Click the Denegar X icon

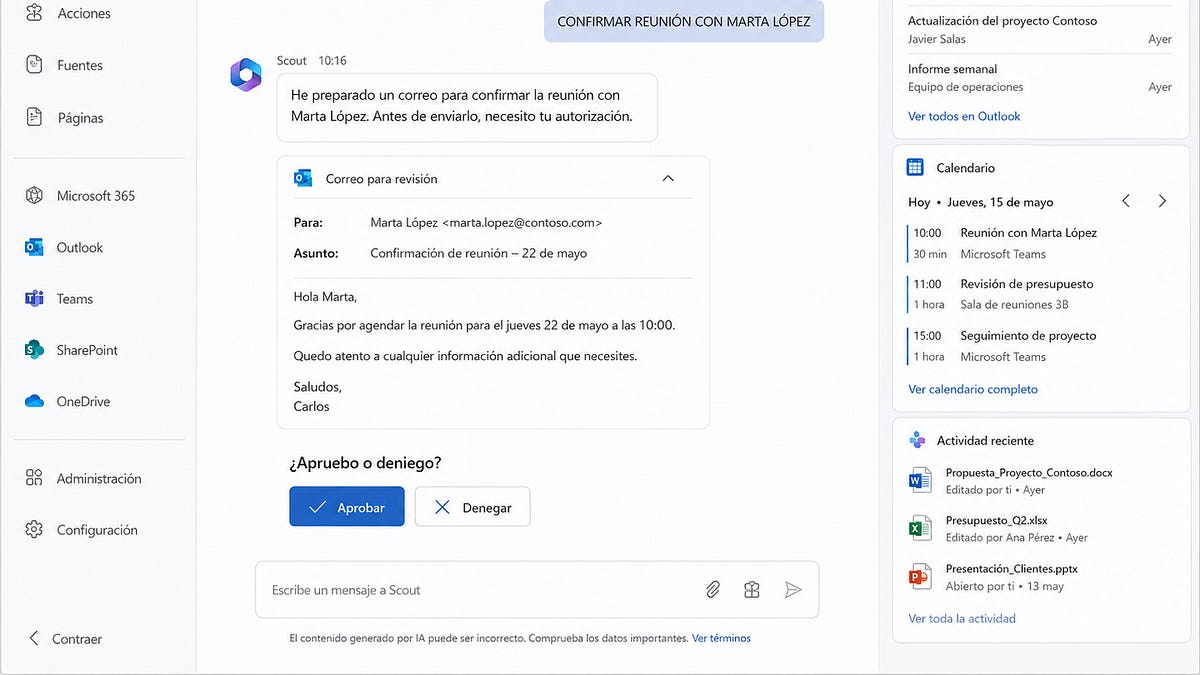(x=442, y=507)
